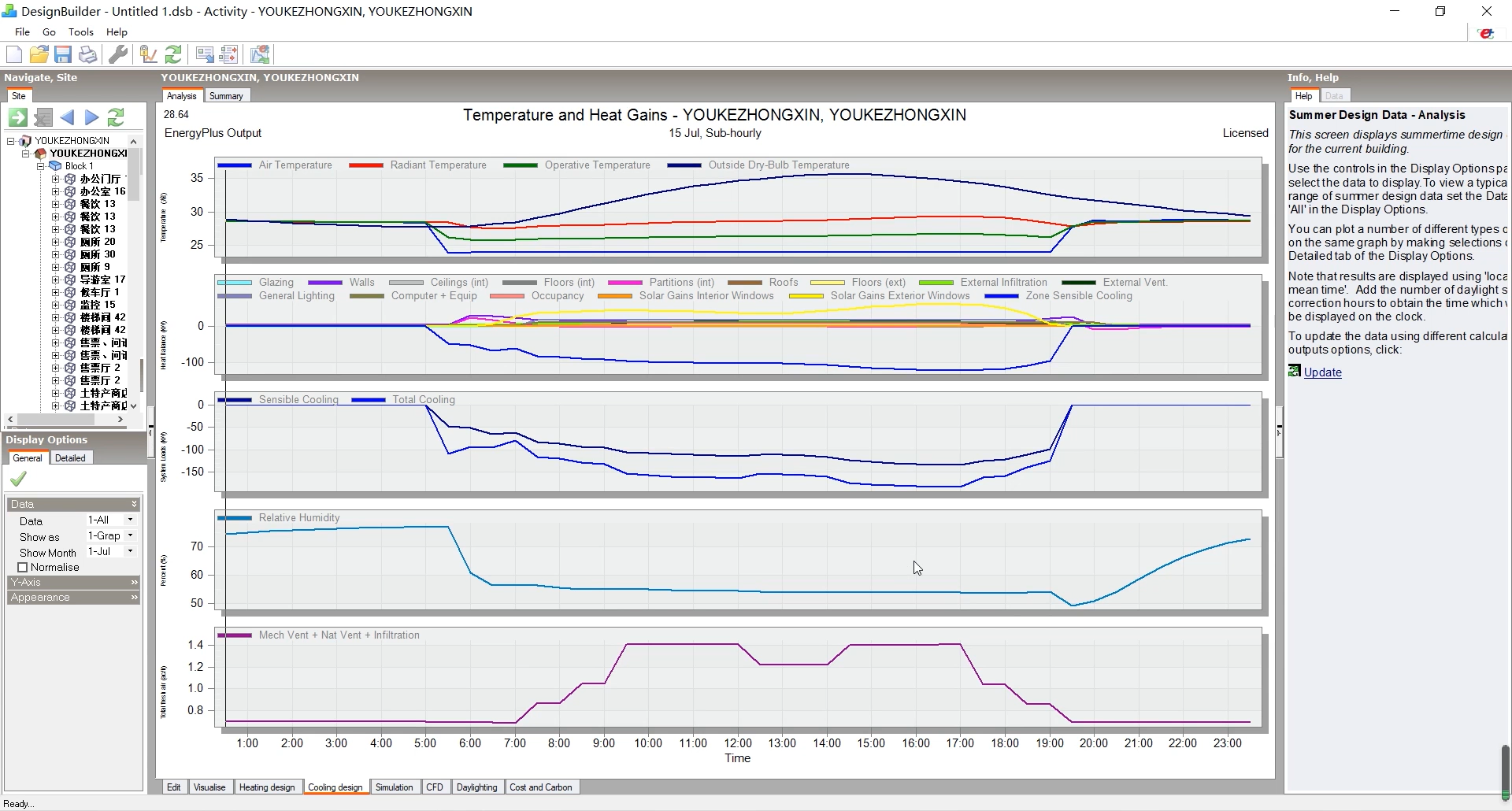Expand the 厕所 20 zone node
This screenshot has height=811, width=1512.
(x=56, y=242)
